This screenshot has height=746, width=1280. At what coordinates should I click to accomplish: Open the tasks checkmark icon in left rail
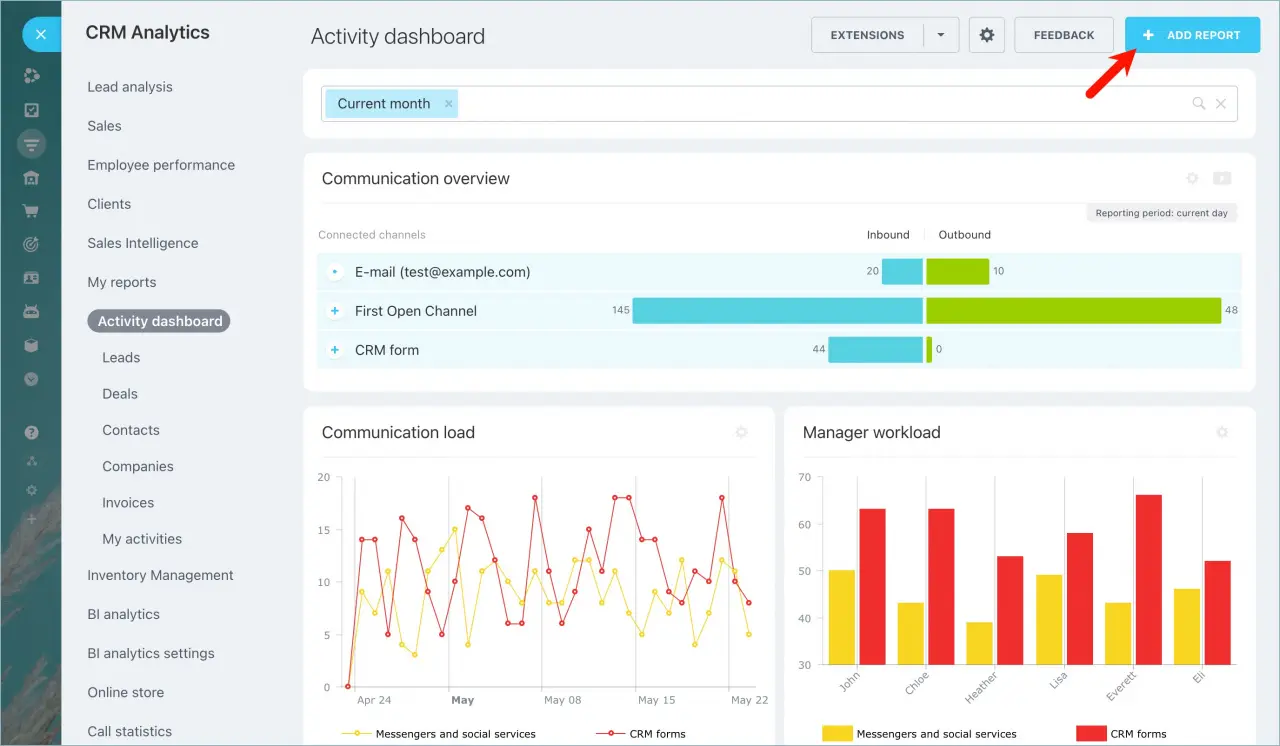pyautogui.click(x=31, y=110)
